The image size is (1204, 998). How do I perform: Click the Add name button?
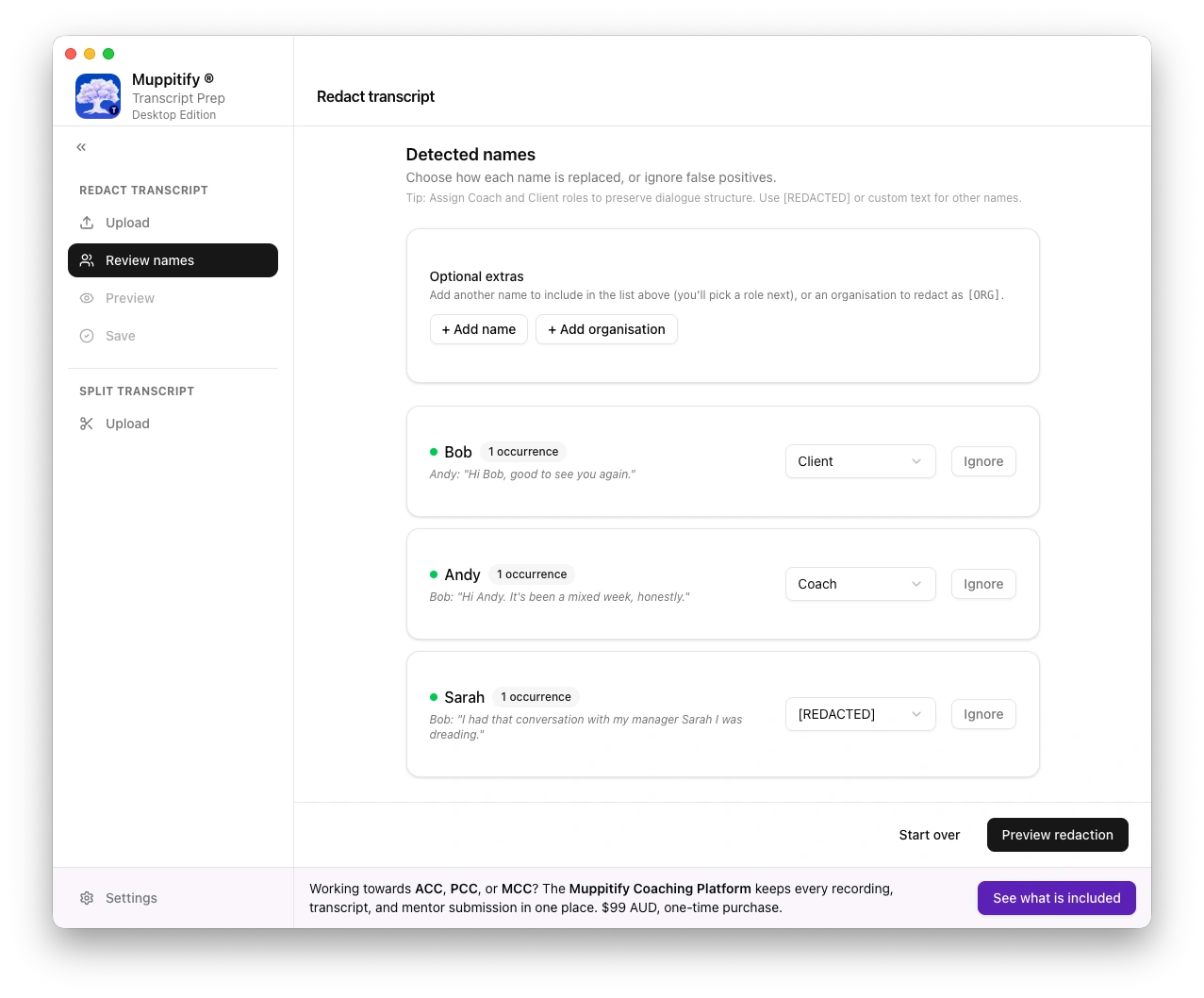pos(478,329)
